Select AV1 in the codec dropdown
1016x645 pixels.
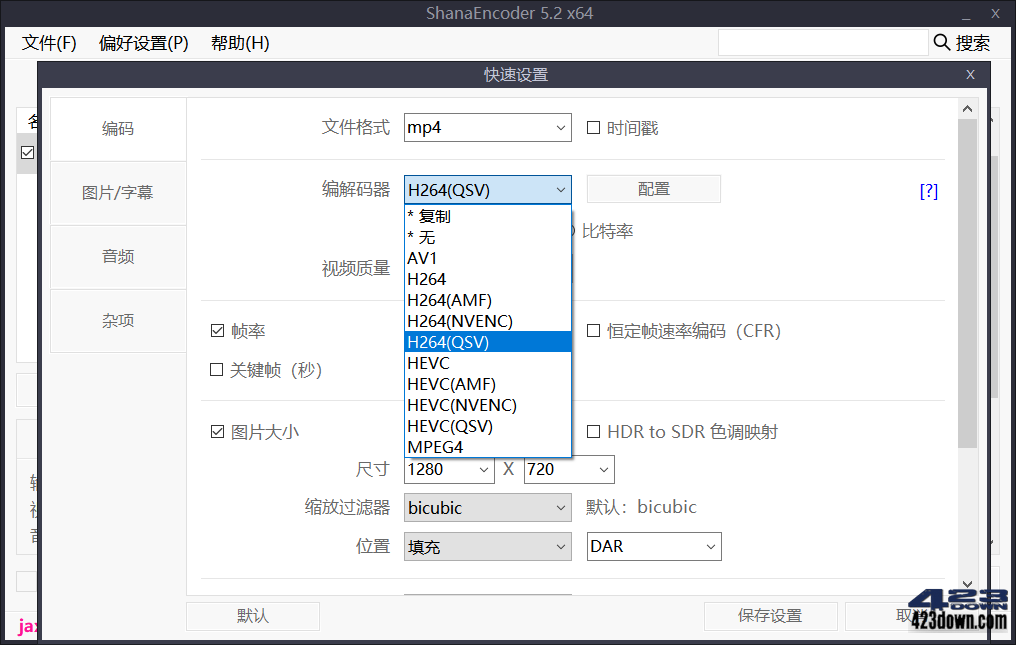click(425, 257)
